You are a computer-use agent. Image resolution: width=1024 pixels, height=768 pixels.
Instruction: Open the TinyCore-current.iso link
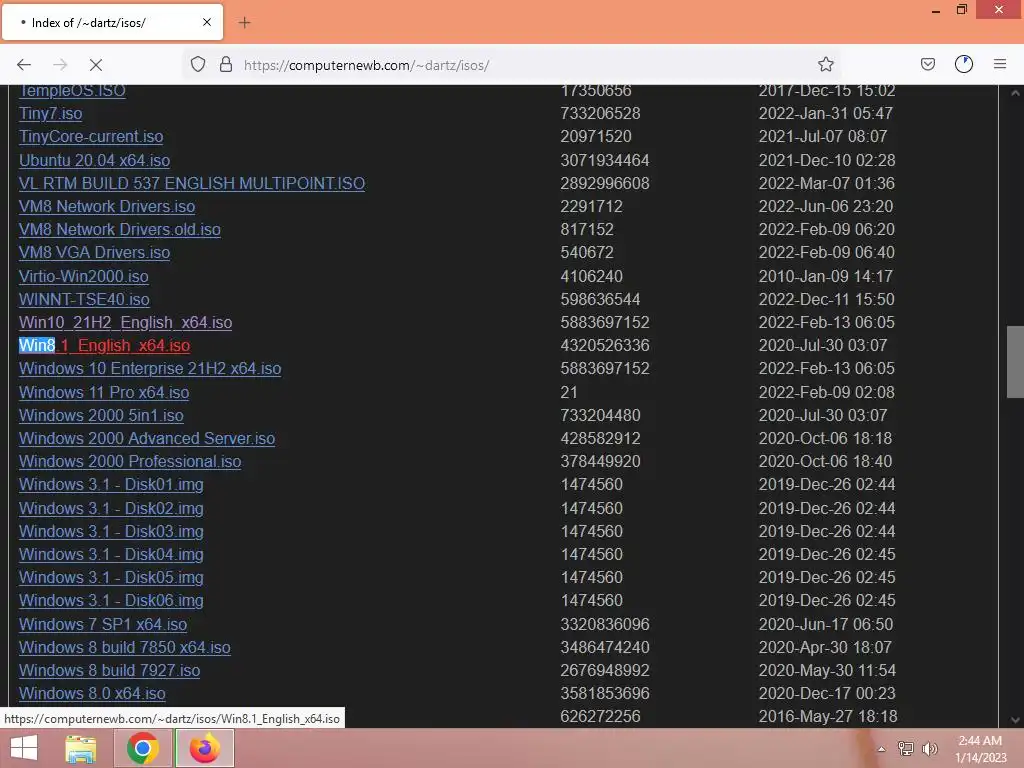[x=91, y=136]
